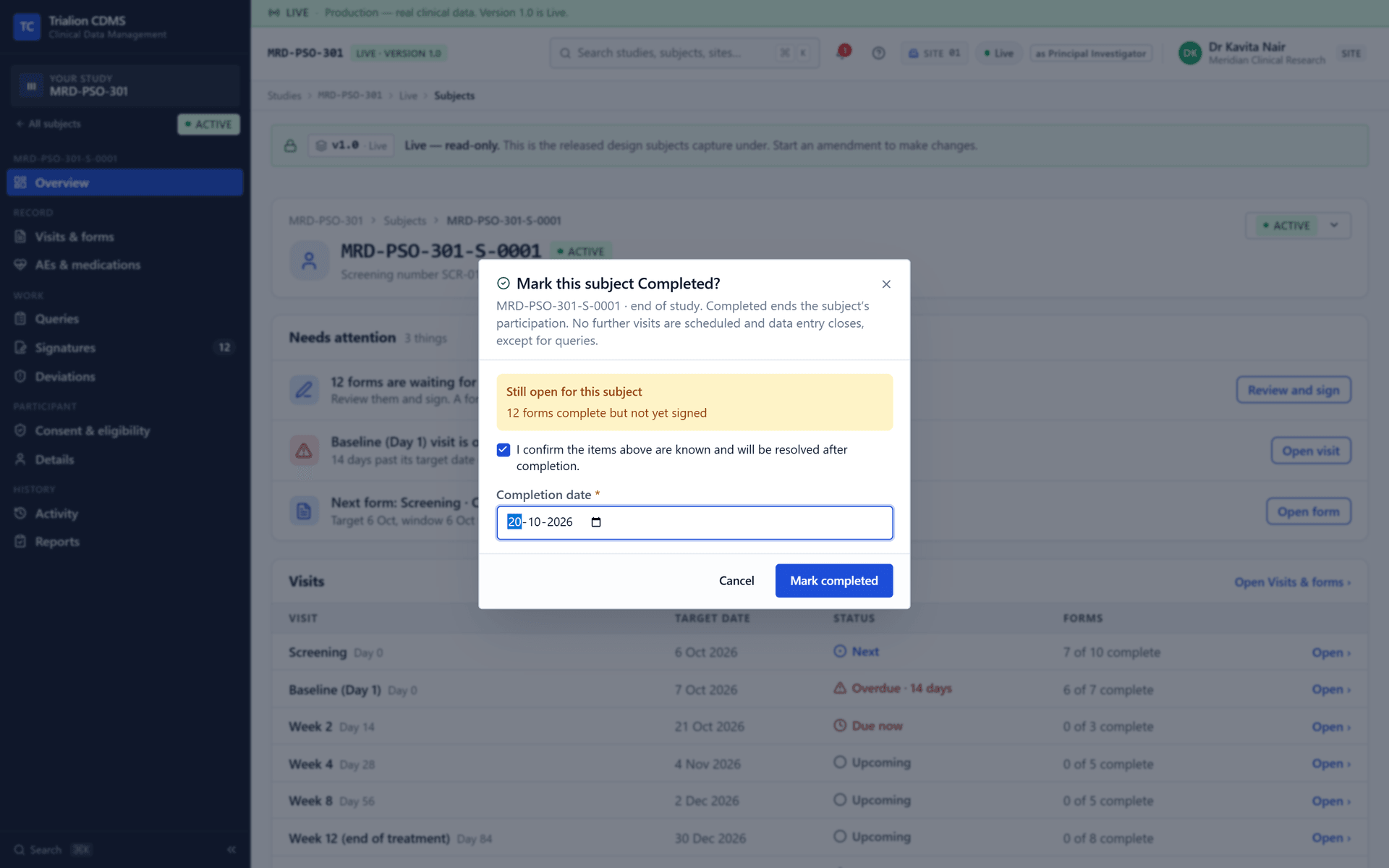Click the YOUR STUDY MRD-PSO-301 selector
Image resolution: width=1389 pixels, height=868 pixels.
(124, 85)
